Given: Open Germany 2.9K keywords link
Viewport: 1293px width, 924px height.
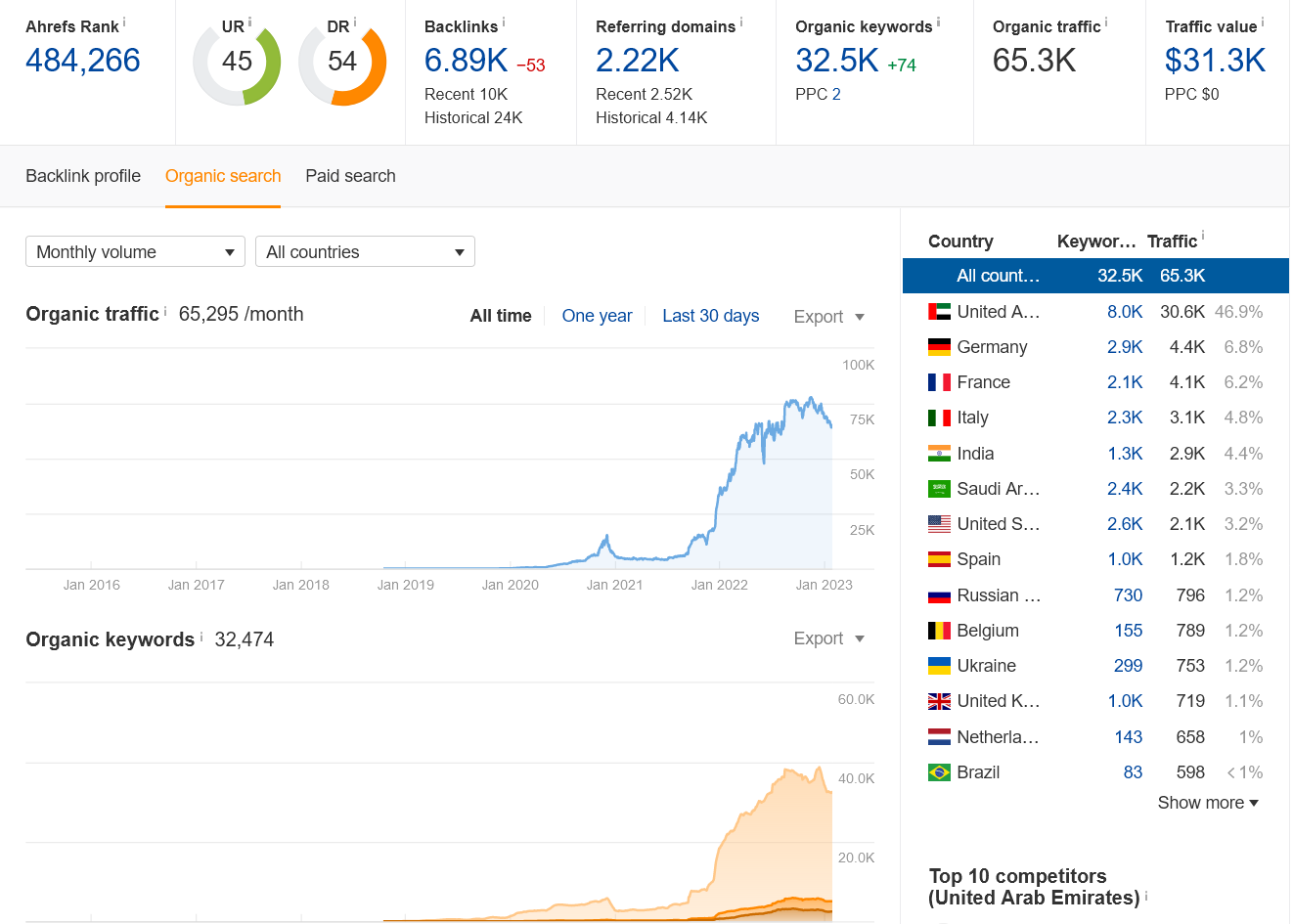Looking at the screenshot, I should (x=1125, y=347).
